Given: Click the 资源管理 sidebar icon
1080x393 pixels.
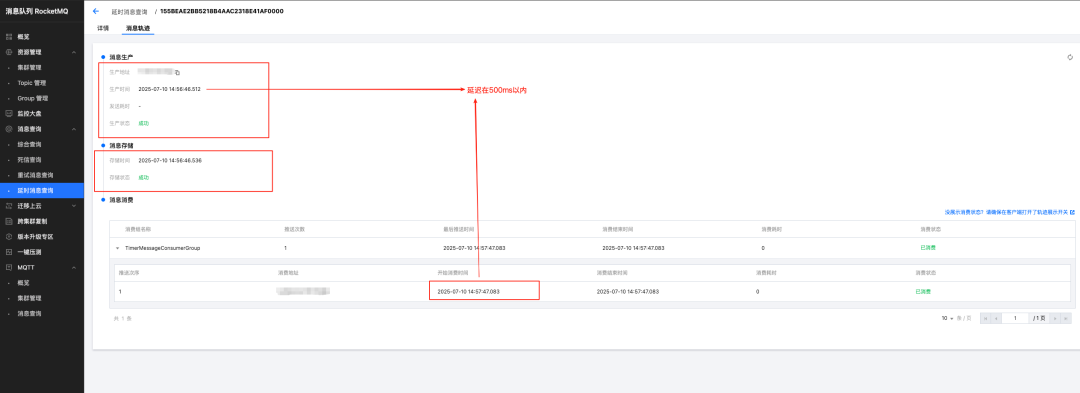Looking at the screenshot, I should [9, 52].
